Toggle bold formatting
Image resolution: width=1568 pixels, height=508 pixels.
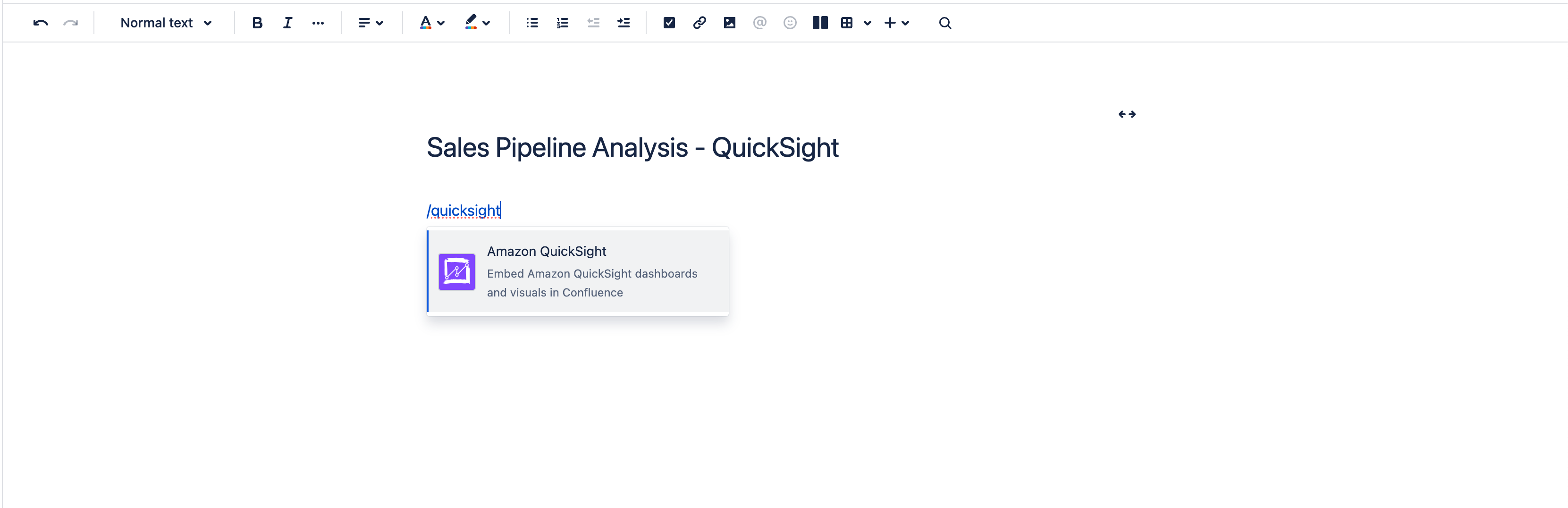(x=257, y=23)
